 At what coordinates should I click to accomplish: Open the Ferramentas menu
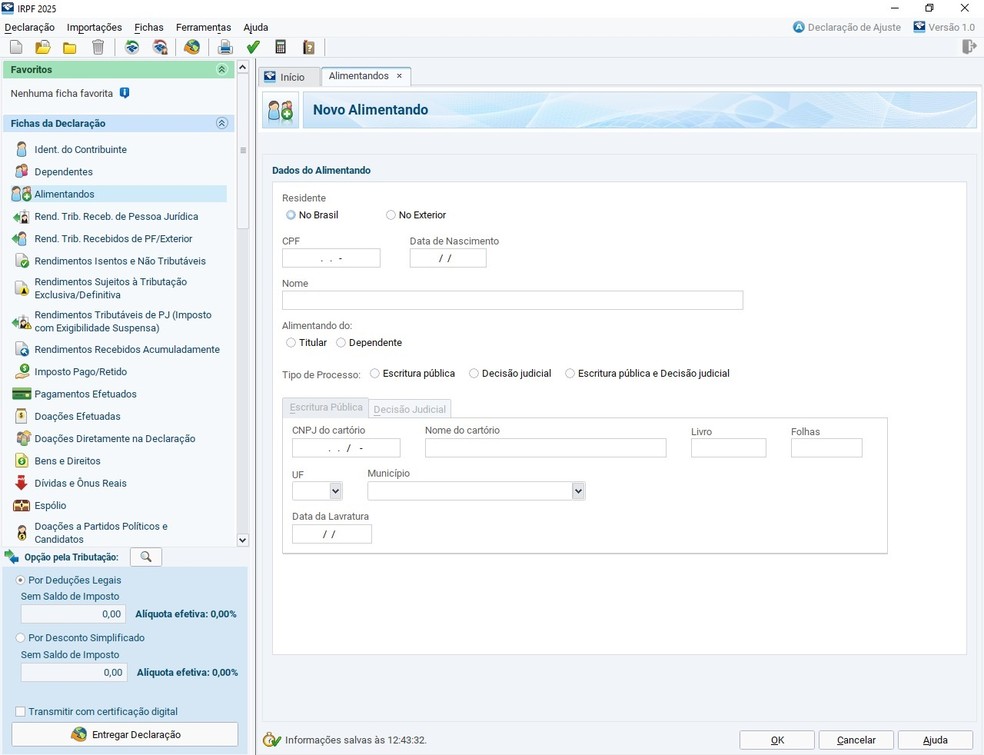coord(203,27)
